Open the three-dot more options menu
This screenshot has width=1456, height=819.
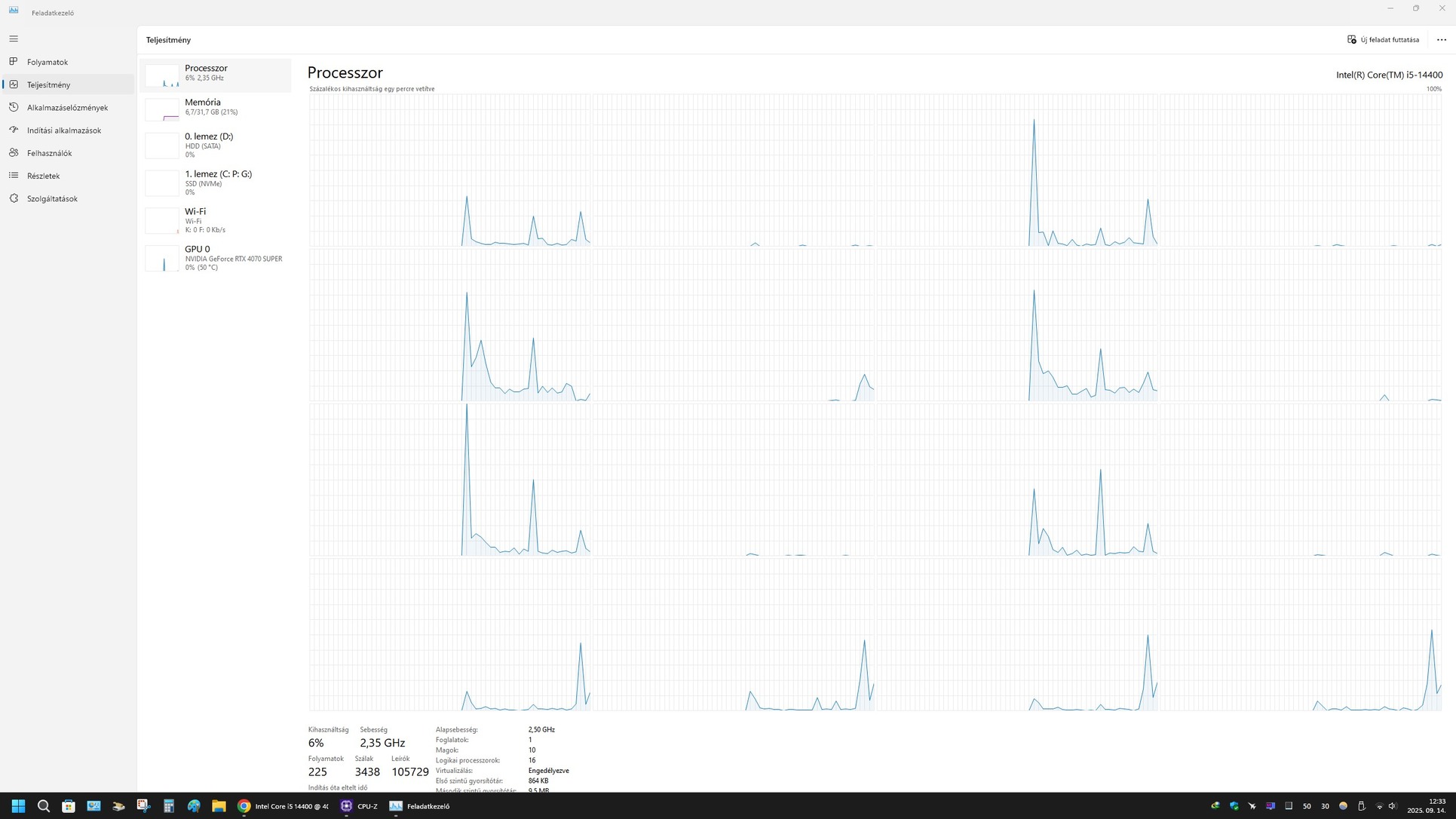[x=1441, y=40]
